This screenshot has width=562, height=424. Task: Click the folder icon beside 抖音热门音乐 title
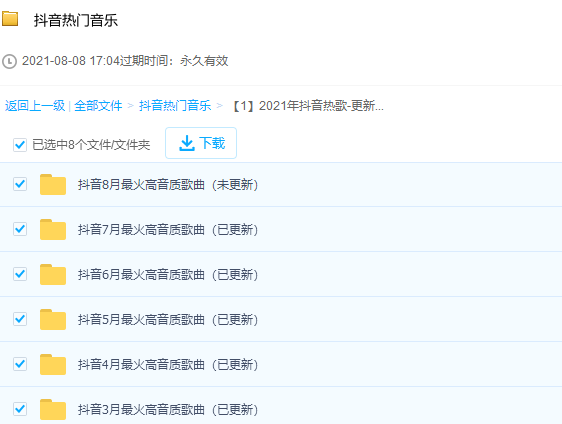[10, 19]
